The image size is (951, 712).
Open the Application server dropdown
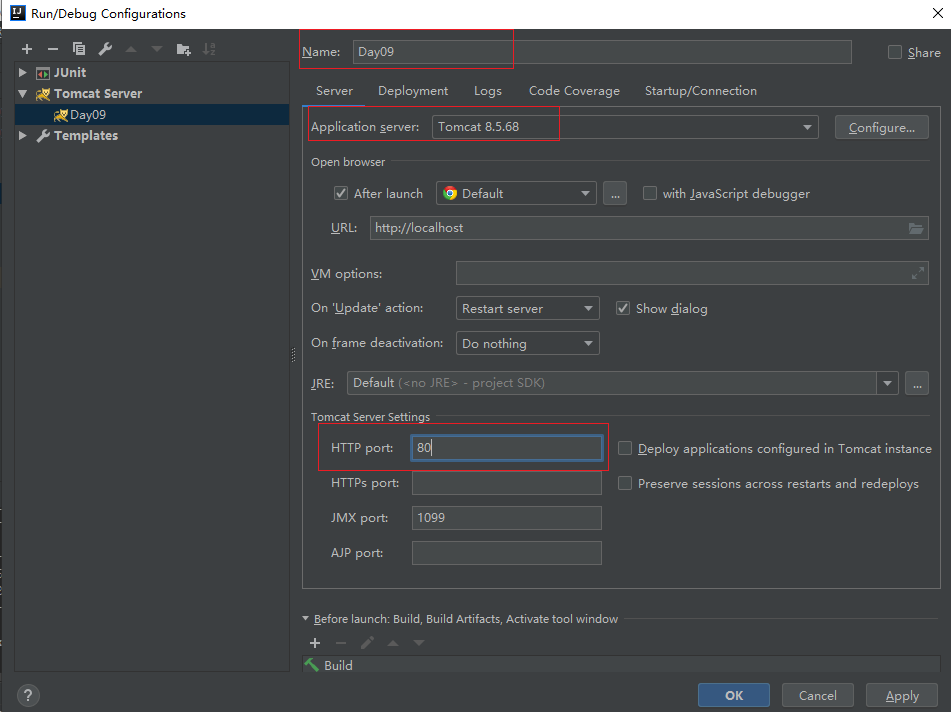pos(625,127)
